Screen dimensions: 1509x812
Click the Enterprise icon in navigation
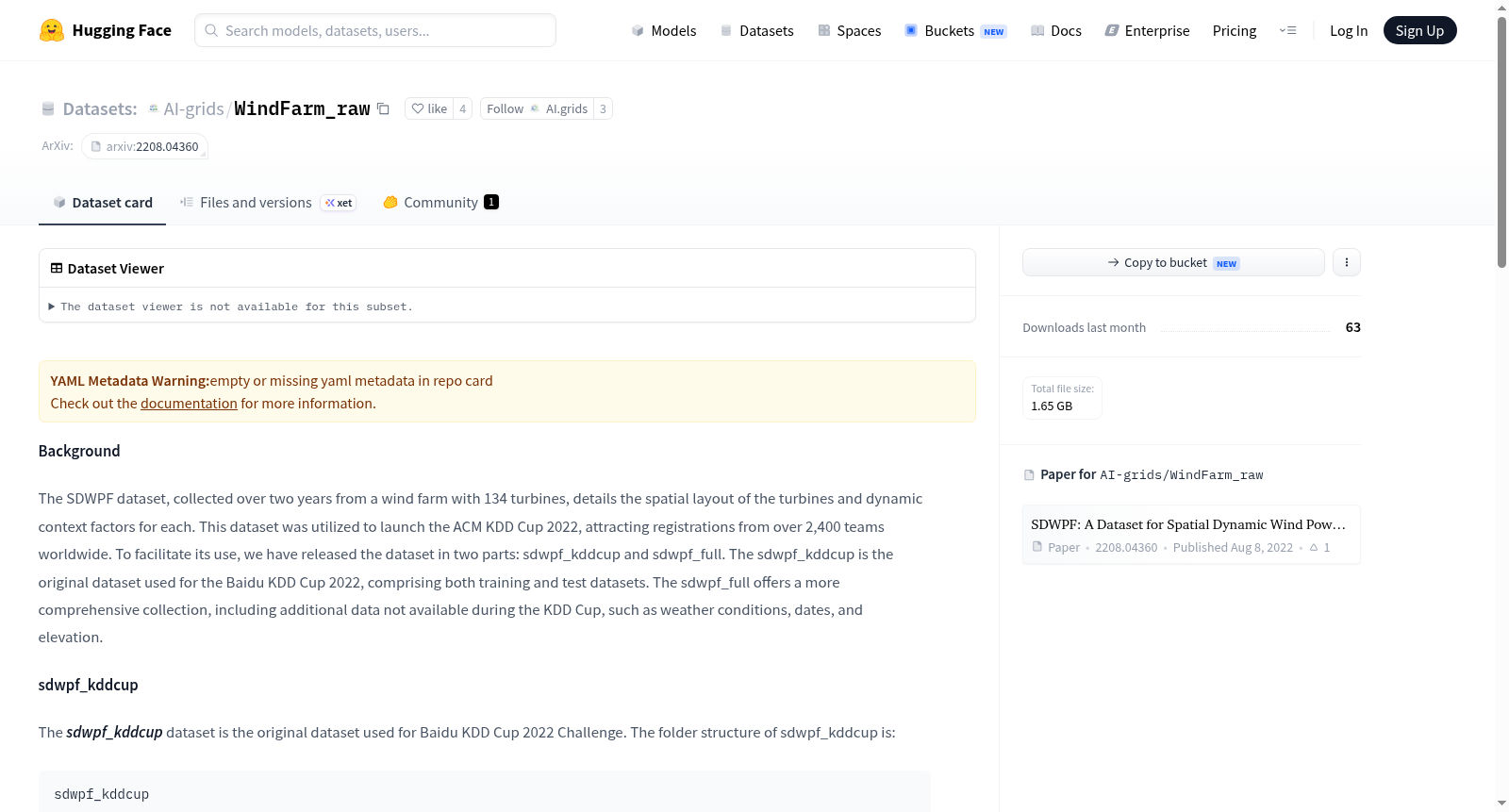click(1112, 30)
